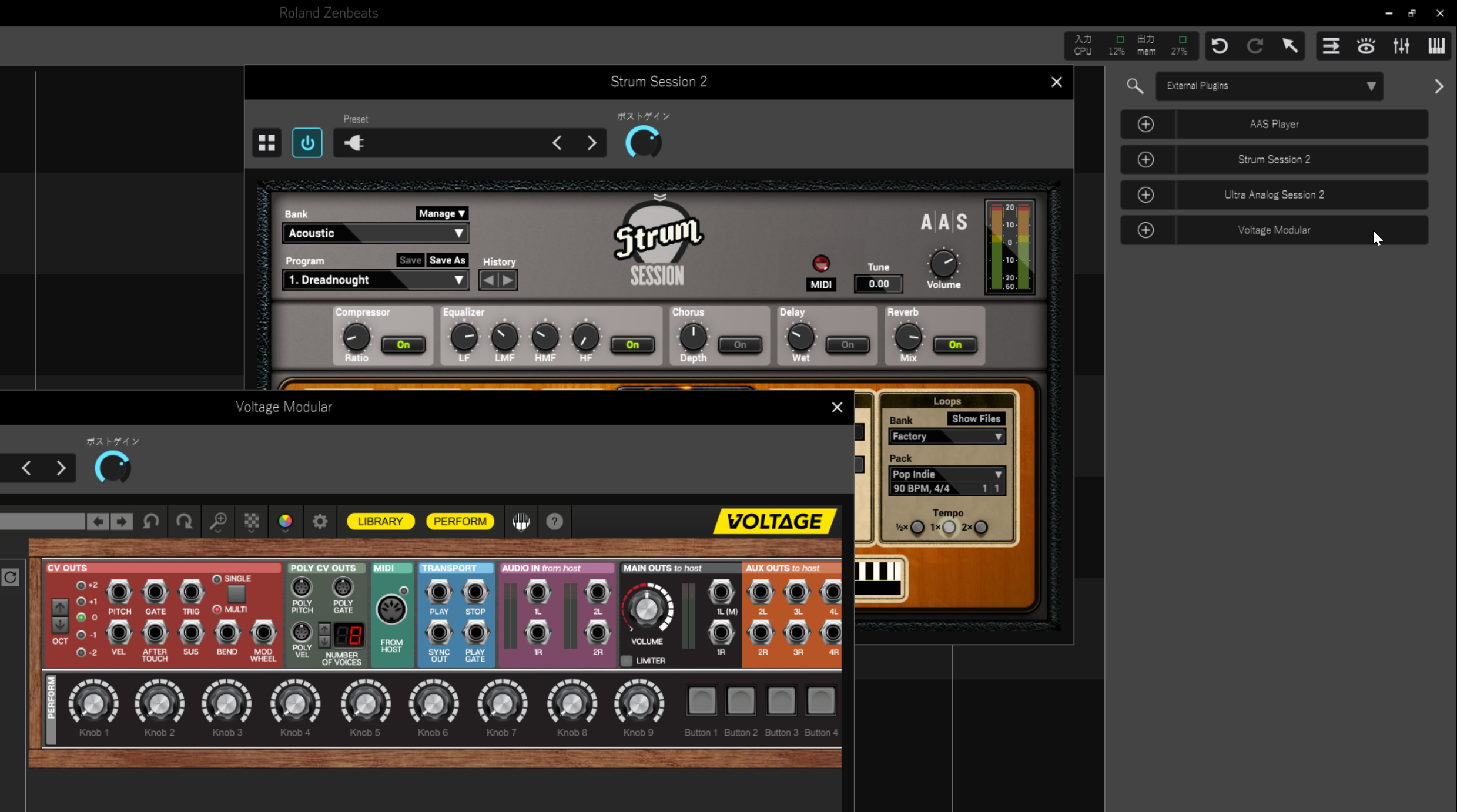
Task: Add AAS Player with its plus icon
Action: coord(1145,124)
